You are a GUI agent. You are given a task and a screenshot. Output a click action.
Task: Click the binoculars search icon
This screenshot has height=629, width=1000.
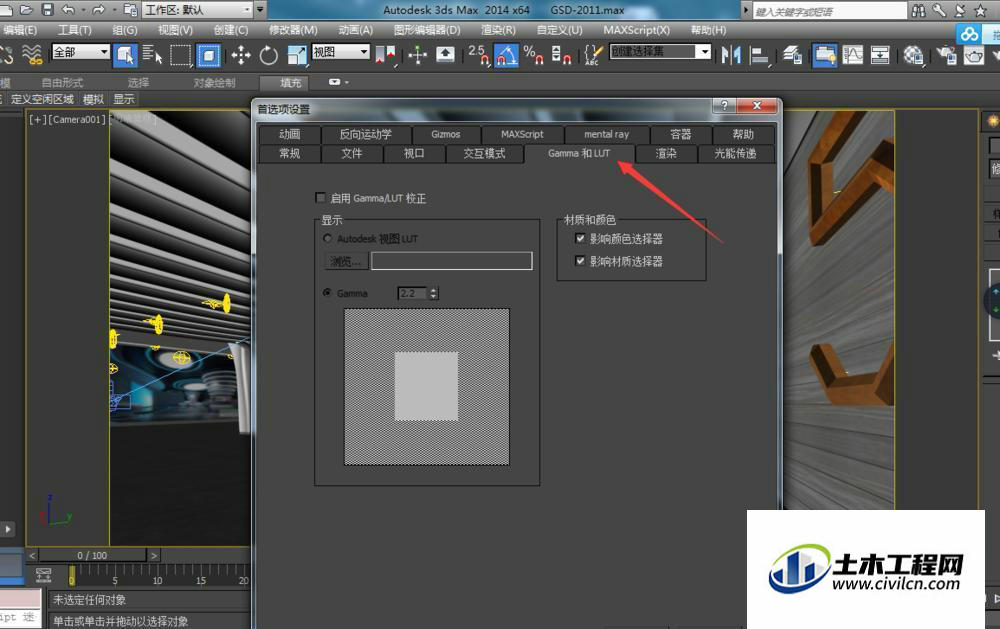[918, 10]
